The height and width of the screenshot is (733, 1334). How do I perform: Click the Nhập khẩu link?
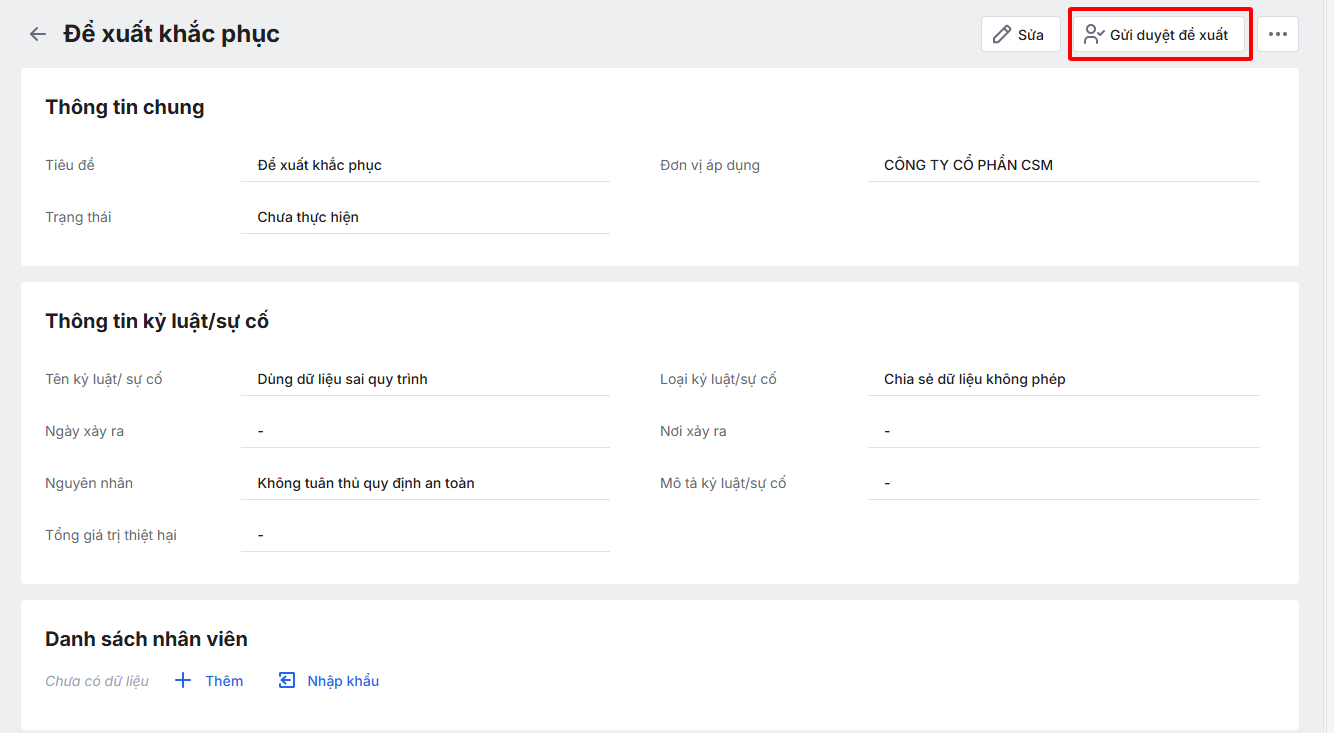343,681
